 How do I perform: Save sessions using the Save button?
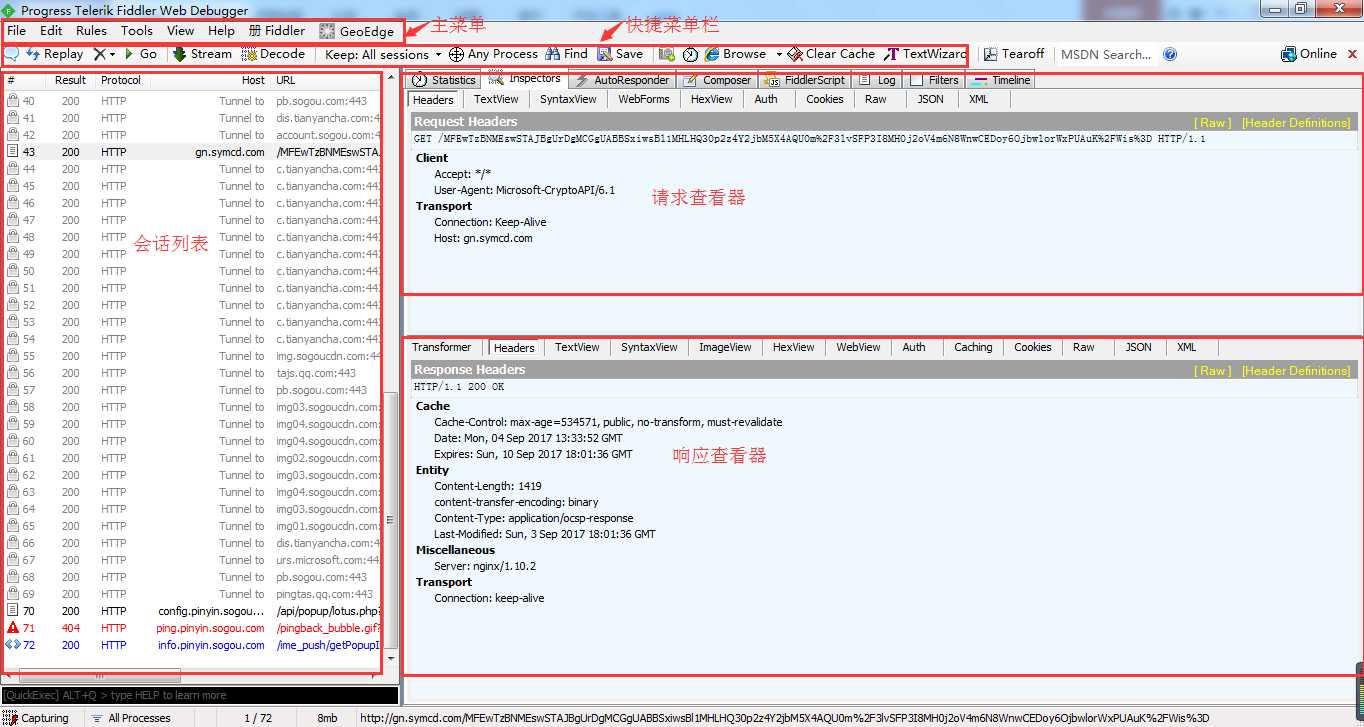621,54
